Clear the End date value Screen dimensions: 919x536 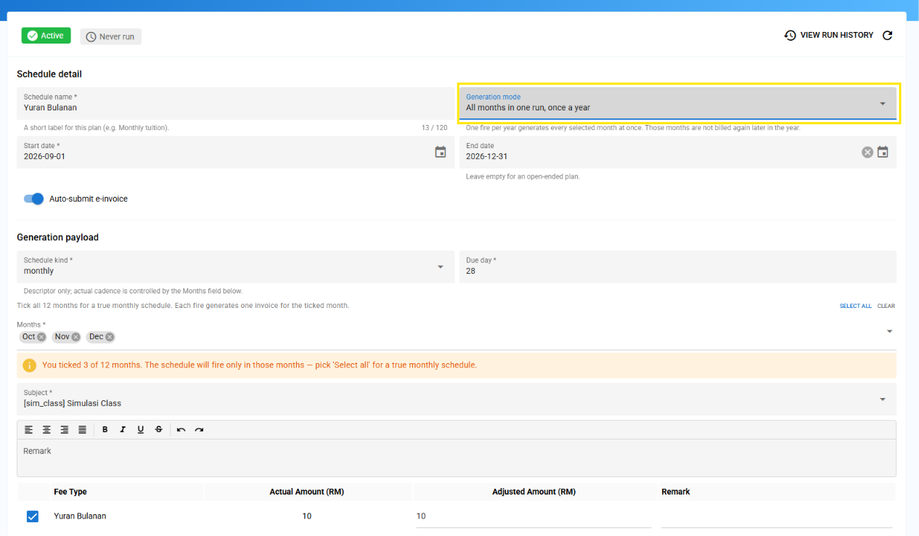867,152
